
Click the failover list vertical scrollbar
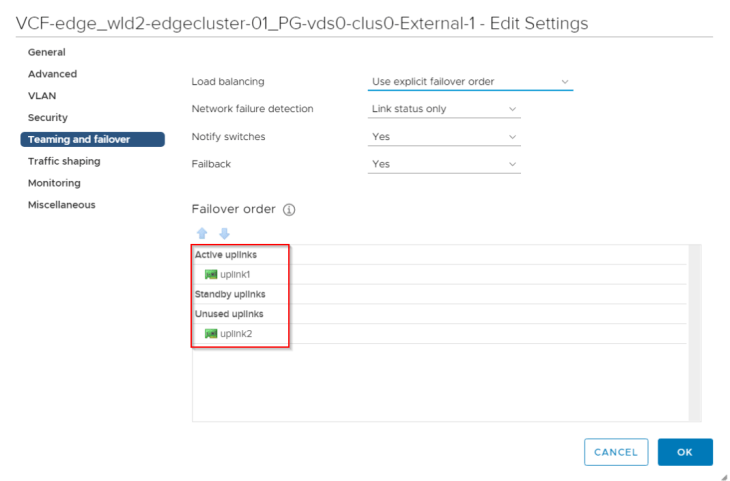(695, 333)
